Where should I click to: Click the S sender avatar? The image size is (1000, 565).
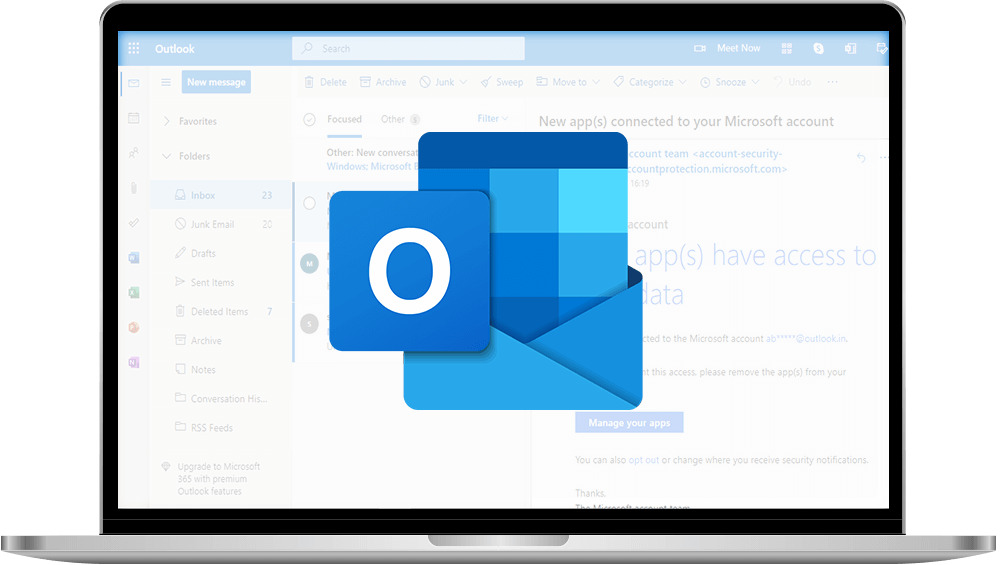(x=309, y=324)
